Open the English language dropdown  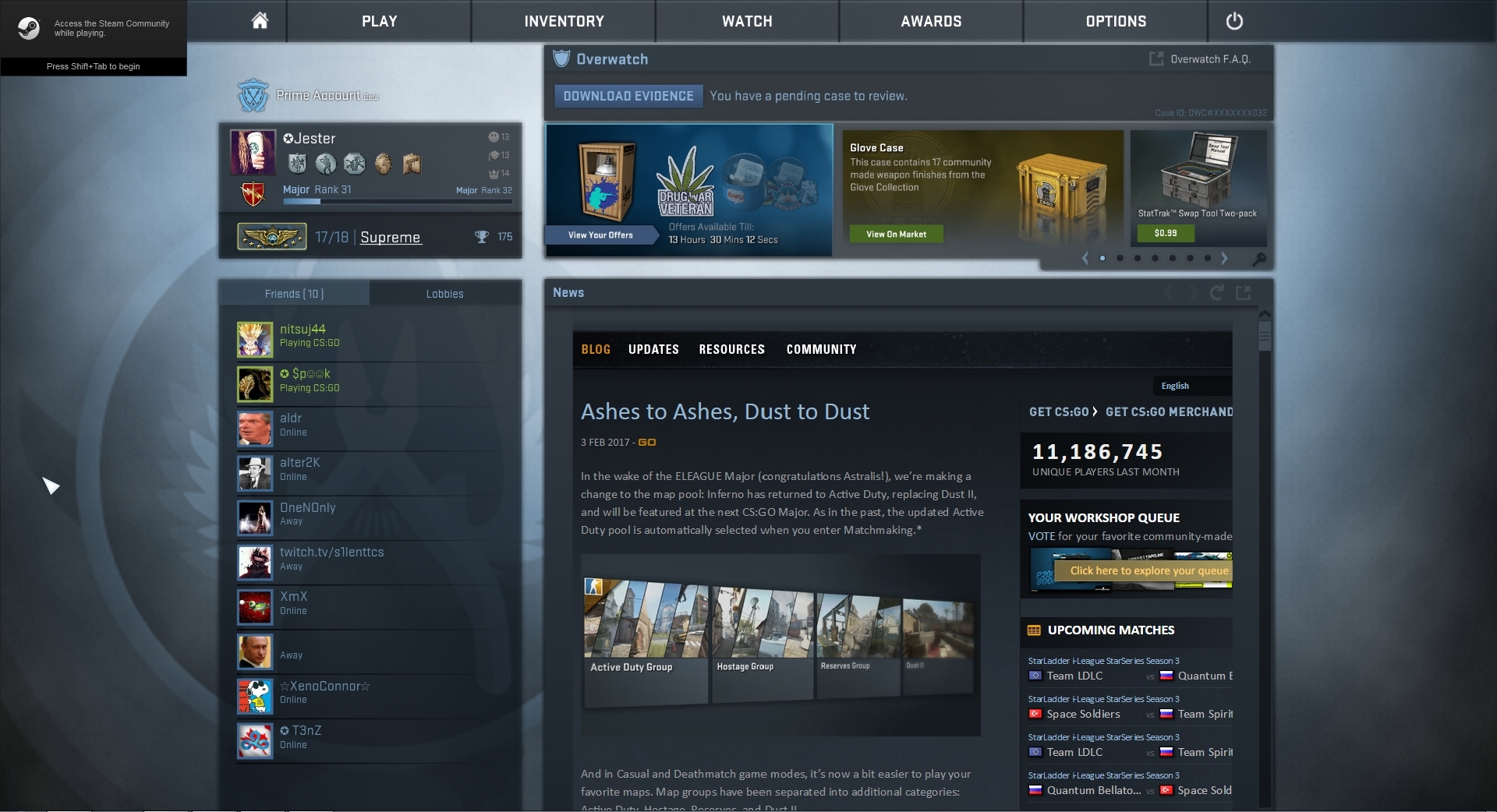[1192, 386]
